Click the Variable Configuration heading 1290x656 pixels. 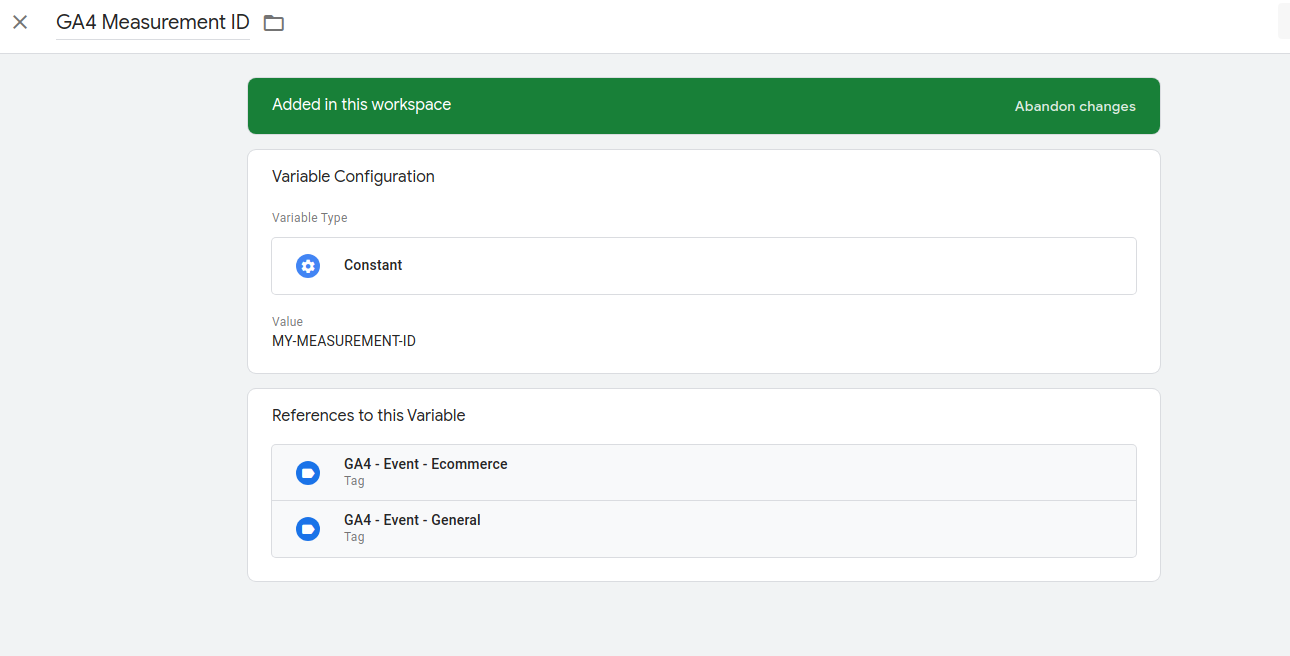353,176
